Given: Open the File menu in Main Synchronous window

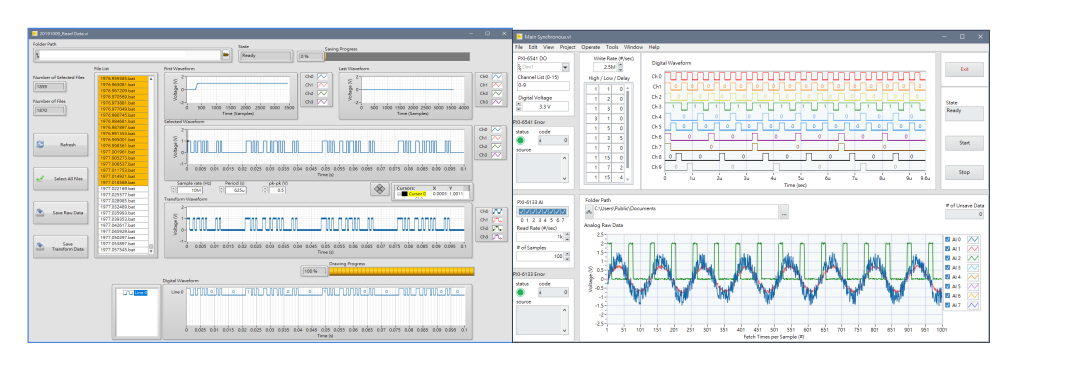Looking at the screenshot, I should [x=519, y=47].
